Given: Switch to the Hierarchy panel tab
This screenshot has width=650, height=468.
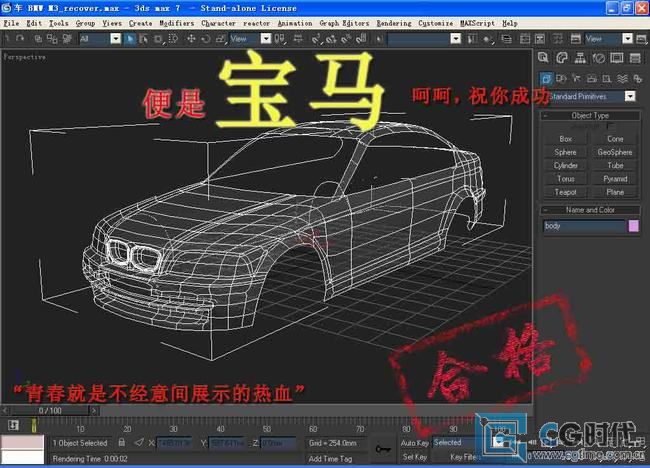Looking at the screenshot, I should (580, 58).
